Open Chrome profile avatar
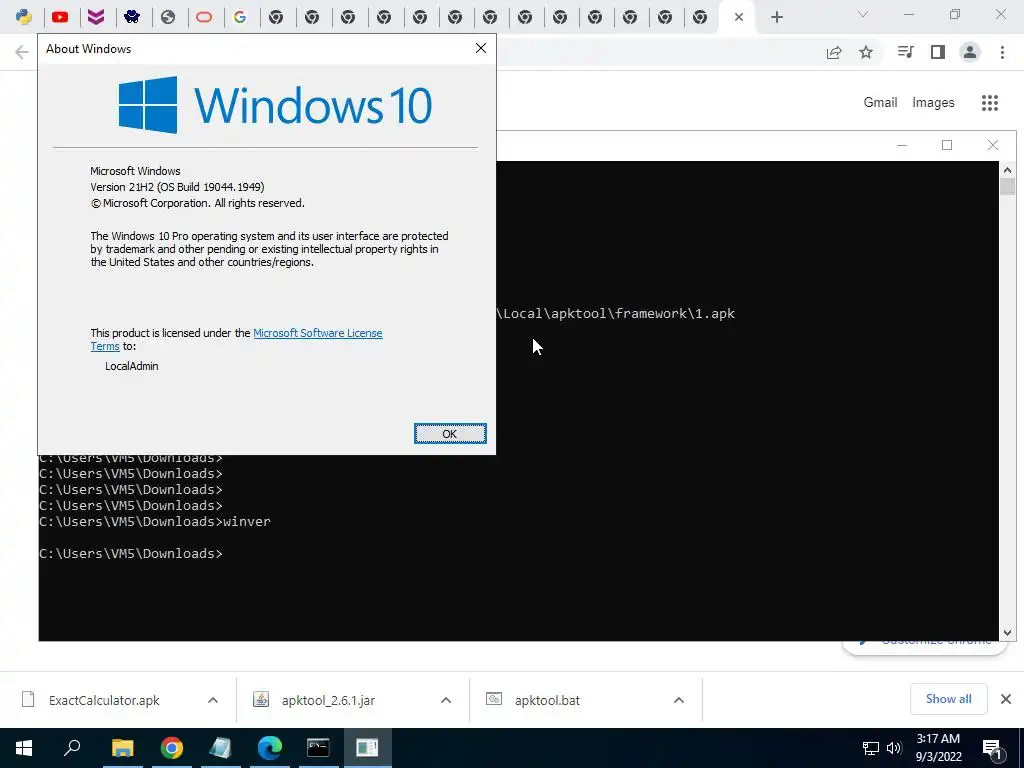The image size is (1024, 768). tap(970, 52)
